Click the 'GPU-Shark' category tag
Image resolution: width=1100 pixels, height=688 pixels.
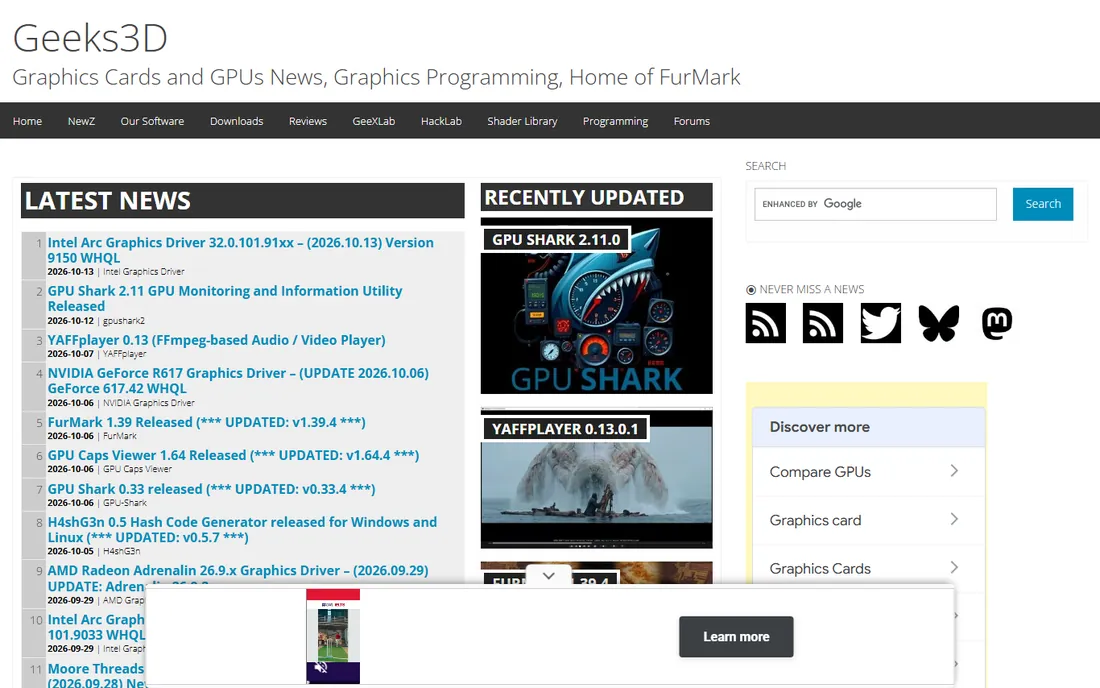(x=125, y=502)
